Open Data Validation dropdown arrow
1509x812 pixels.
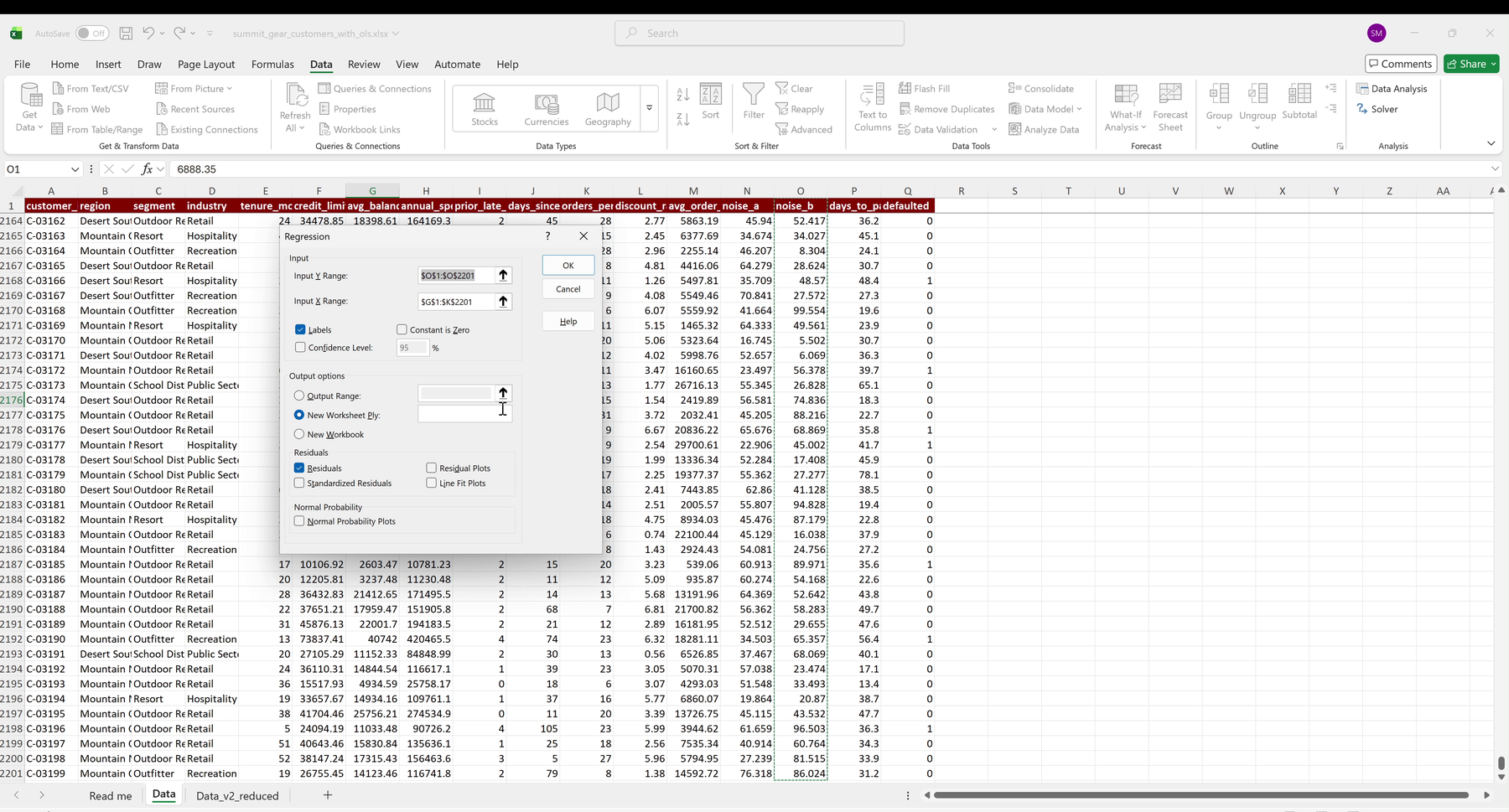994,130
